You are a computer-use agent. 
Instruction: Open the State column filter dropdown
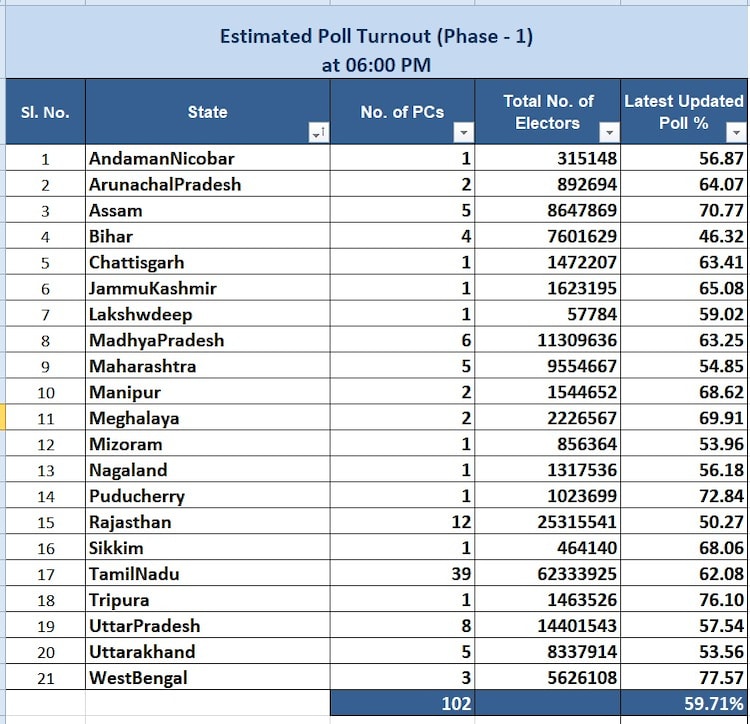click(319, 133)
